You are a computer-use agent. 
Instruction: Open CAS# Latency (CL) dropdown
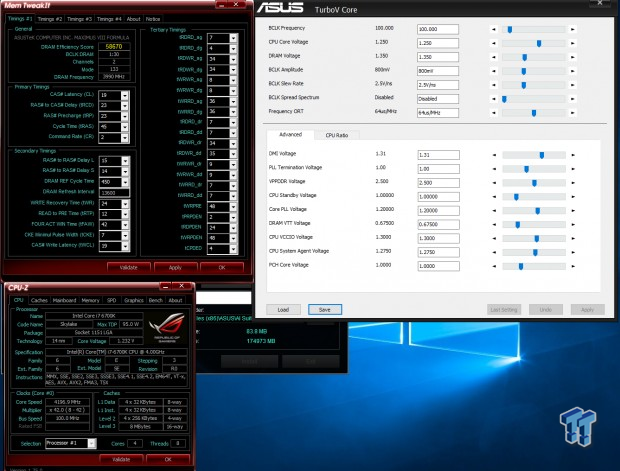125,95
